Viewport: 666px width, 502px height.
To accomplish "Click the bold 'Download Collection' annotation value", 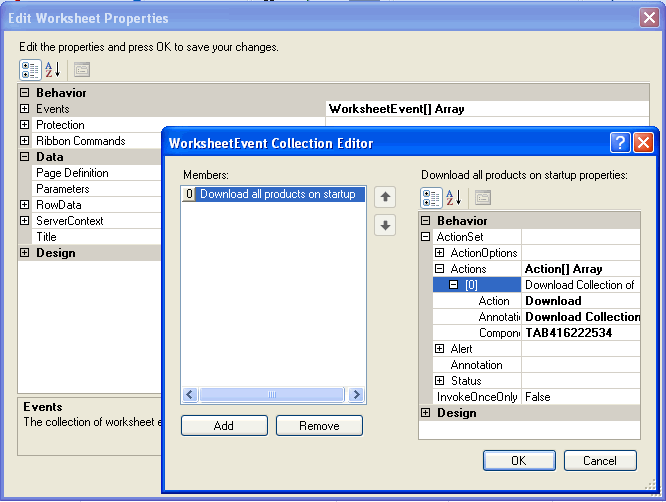I will coord(582,317).
